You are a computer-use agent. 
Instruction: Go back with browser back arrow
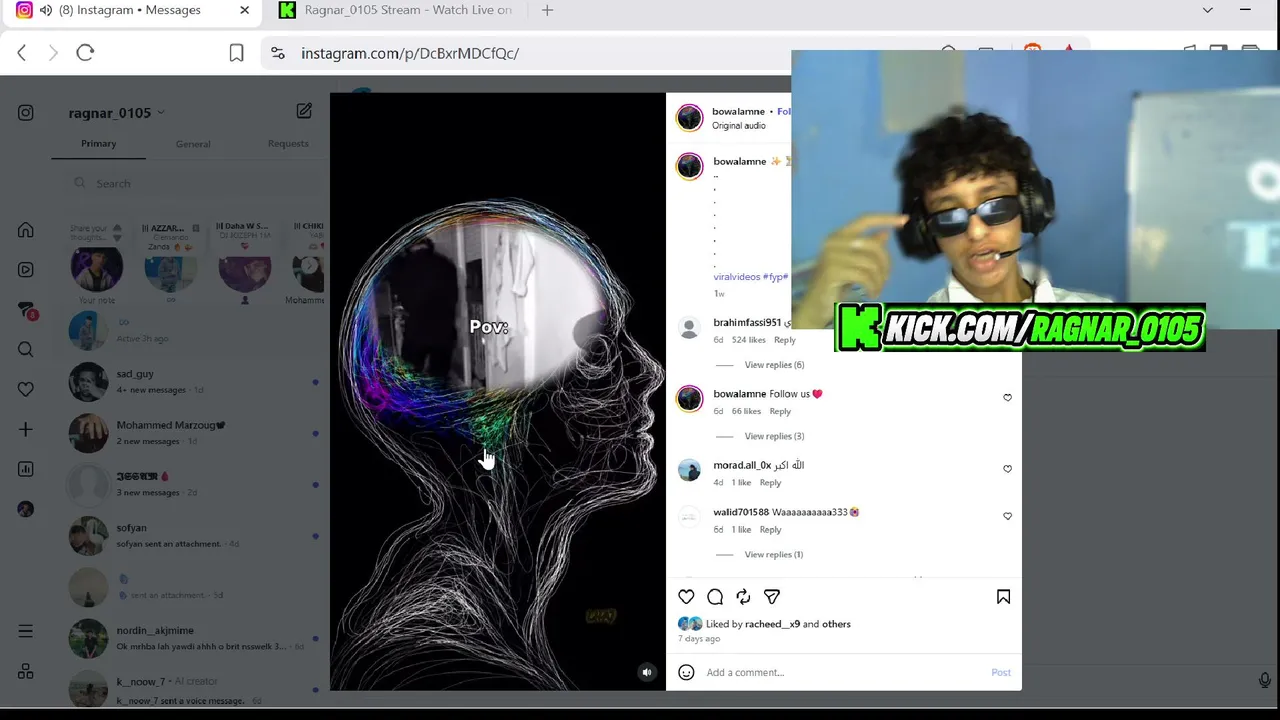click(x=22, y=53)
